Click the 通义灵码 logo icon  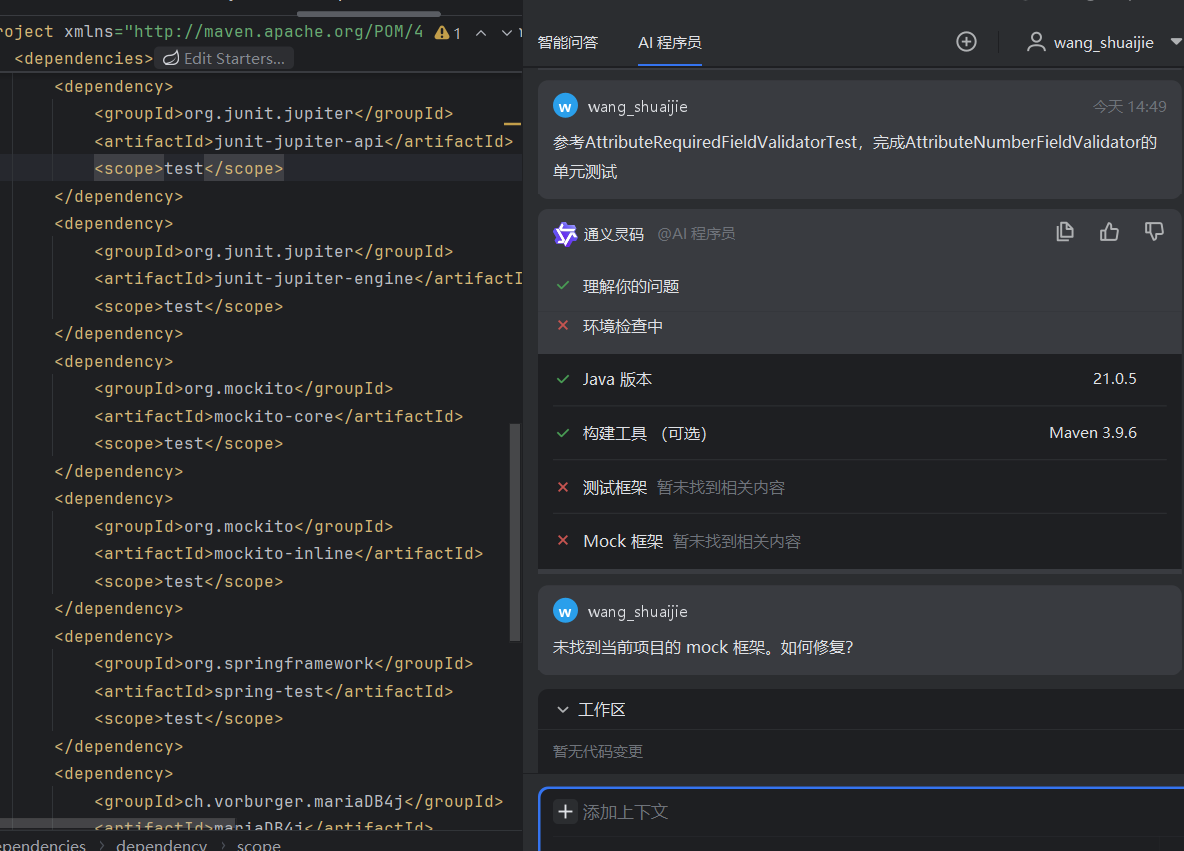point(564,234)
